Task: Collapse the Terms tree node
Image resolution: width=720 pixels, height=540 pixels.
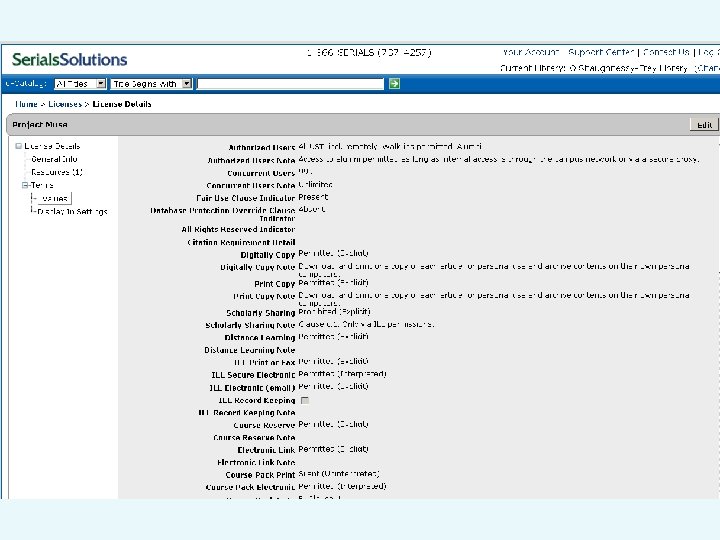Action: point(25,185)
